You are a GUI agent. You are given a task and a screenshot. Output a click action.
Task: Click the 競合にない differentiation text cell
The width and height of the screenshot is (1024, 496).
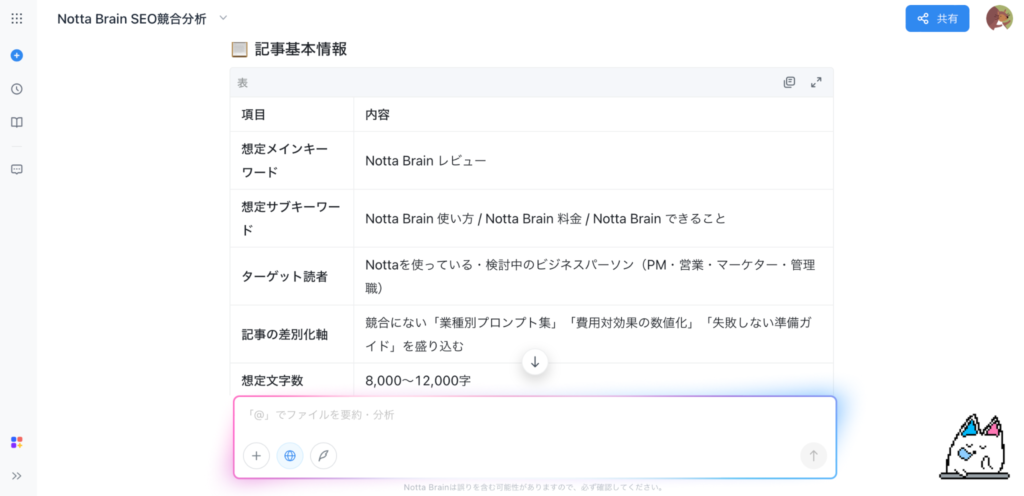pyautogui.click(x=594, y=335)
